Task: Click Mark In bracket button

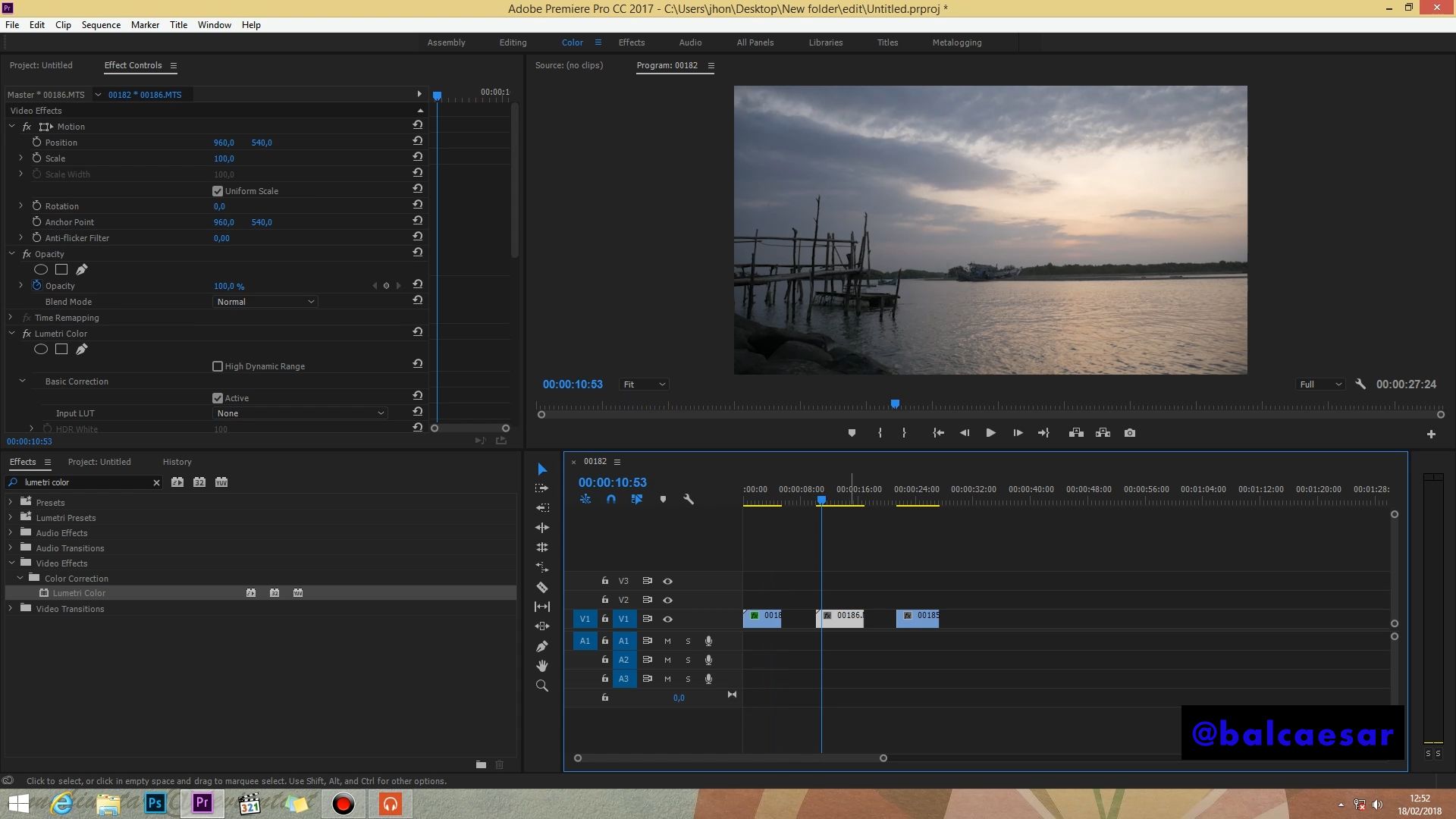Action: [x=880, y=433]
